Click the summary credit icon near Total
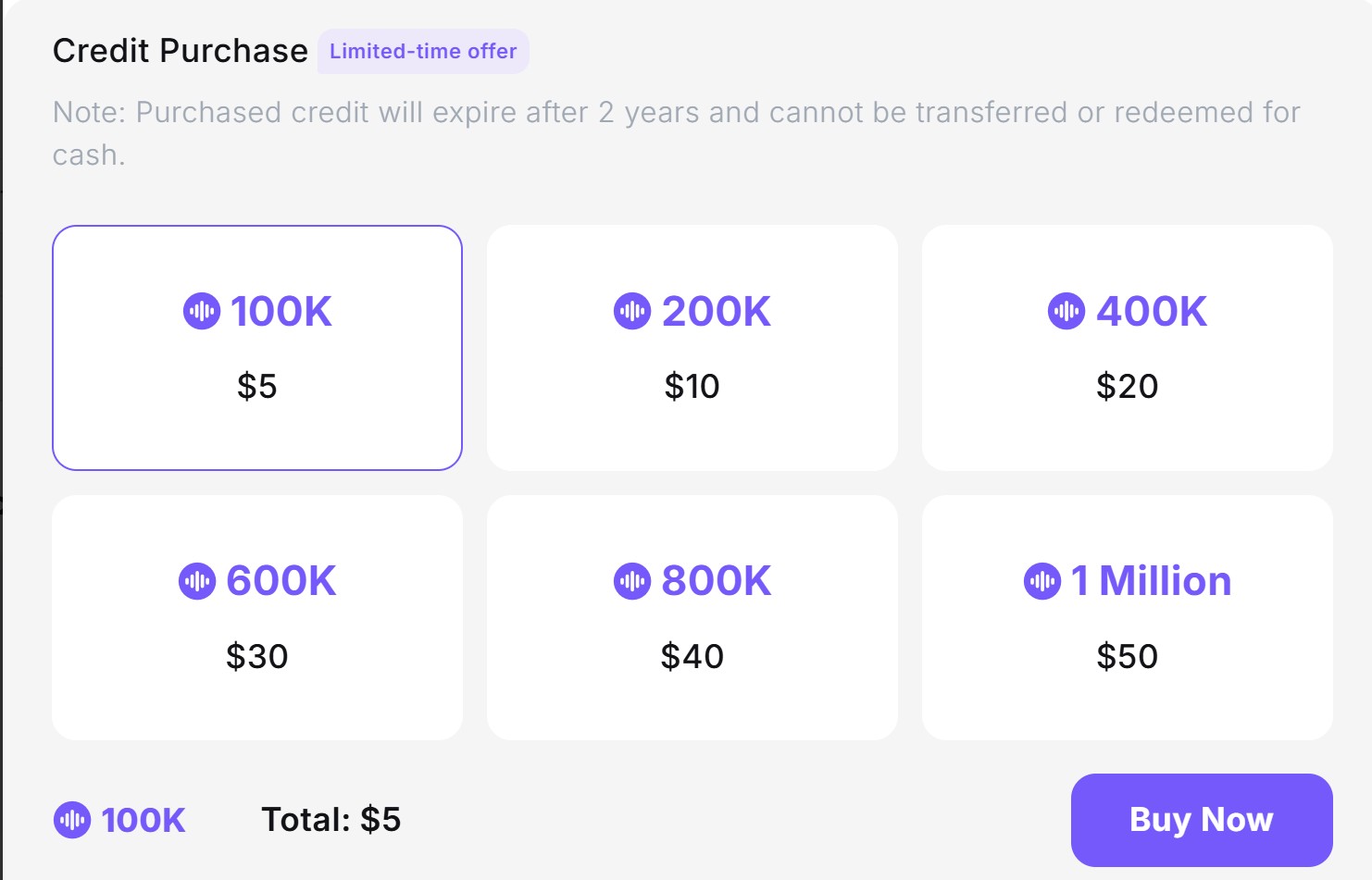 (x=72, y=820)
